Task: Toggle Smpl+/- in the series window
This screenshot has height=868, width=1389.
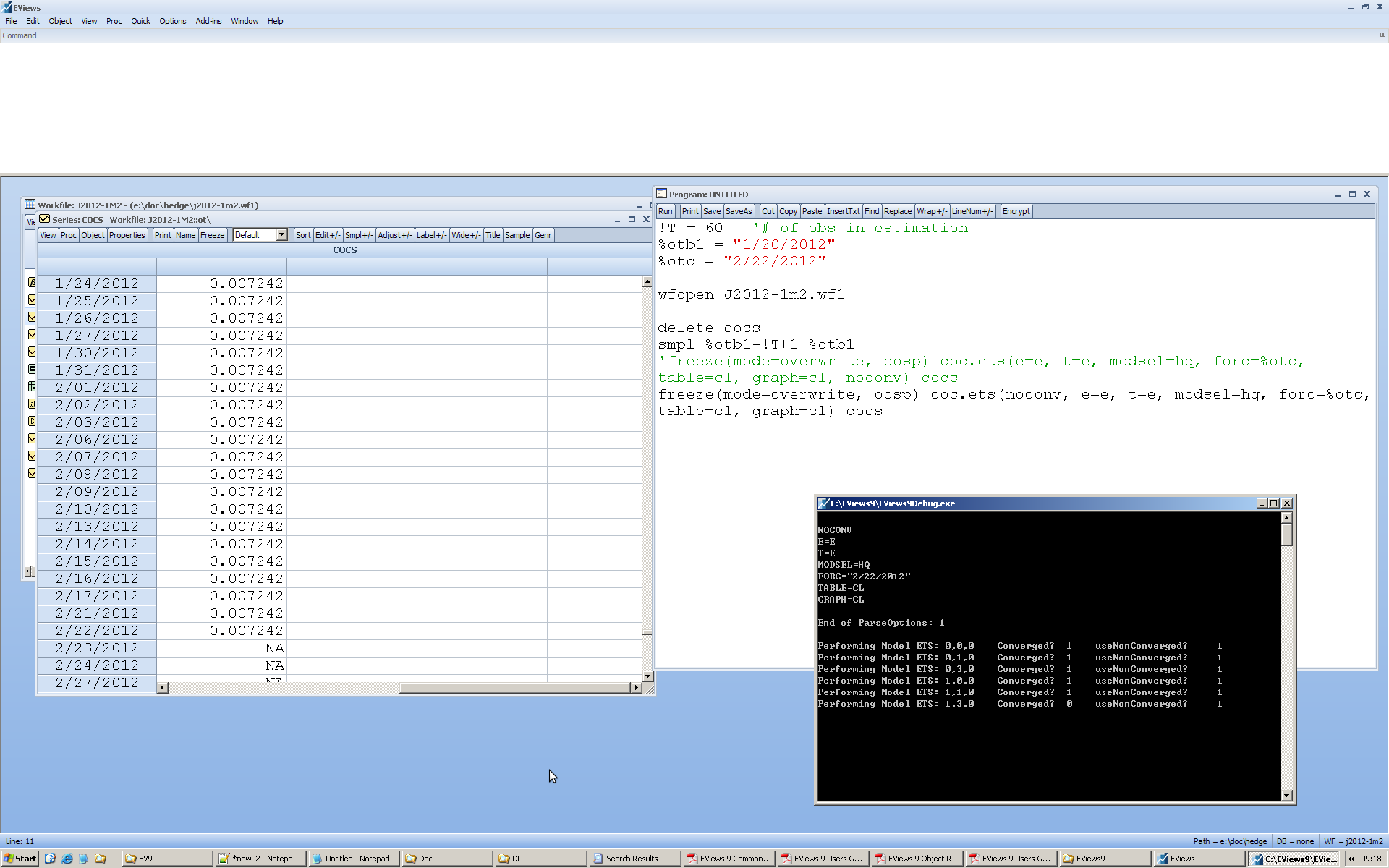Action: click(x=359, y=235)
